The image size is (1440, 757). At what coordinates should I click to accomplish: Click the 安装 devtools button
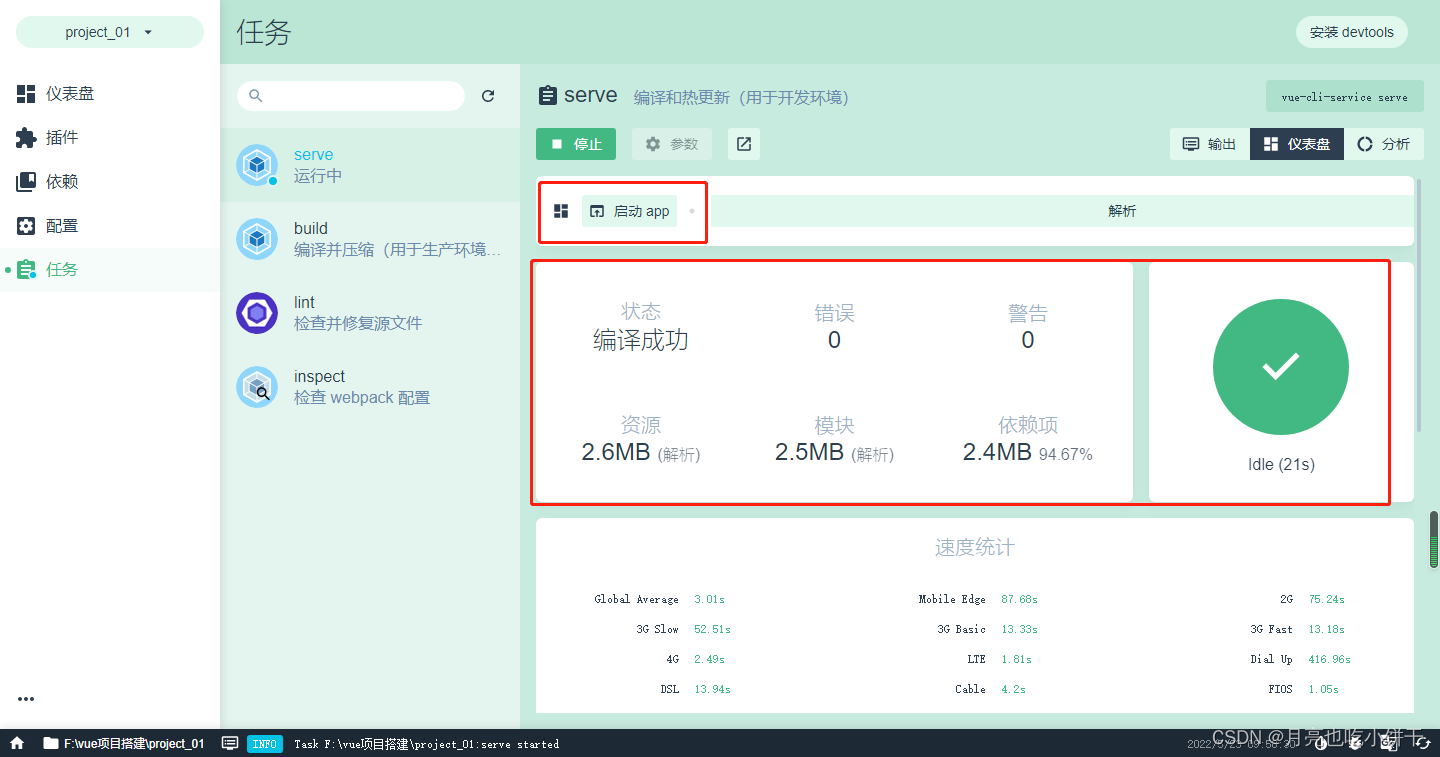point(1352,32)
